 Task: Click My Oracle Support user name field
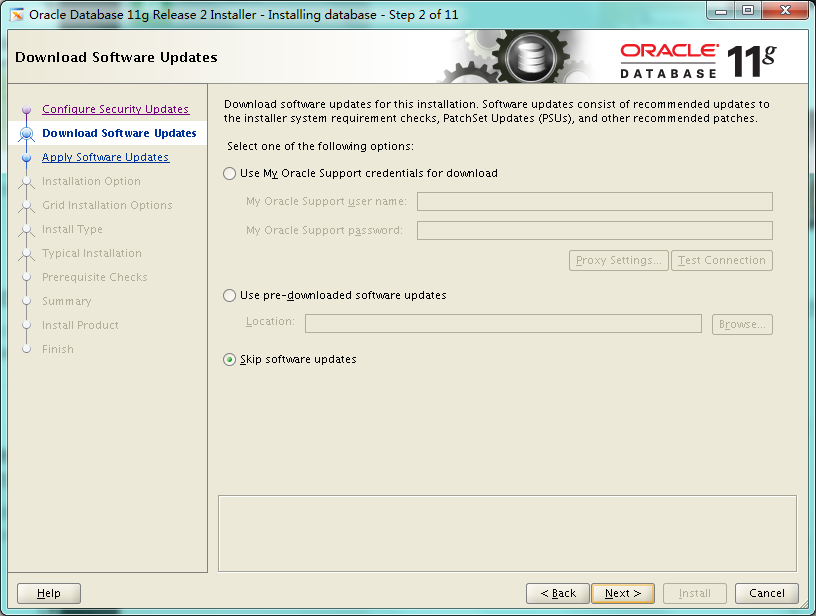(x=594, y=201)
